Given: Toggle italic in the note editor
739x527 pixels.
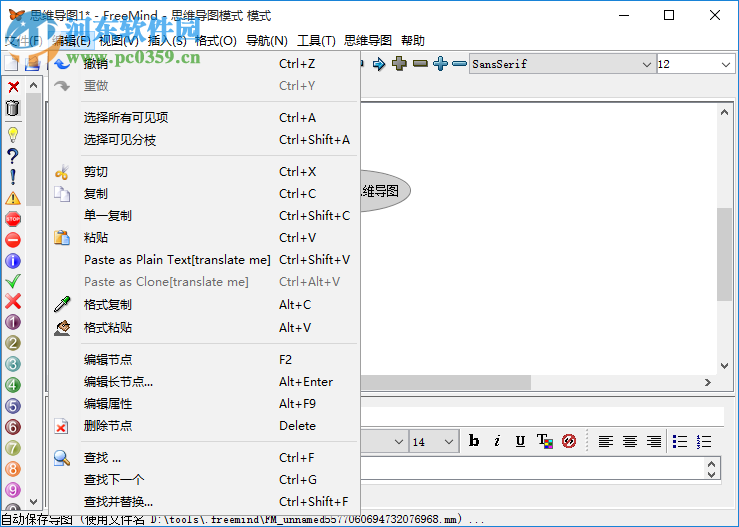Looking at the screenshot, I should click(x=497, y=441).
